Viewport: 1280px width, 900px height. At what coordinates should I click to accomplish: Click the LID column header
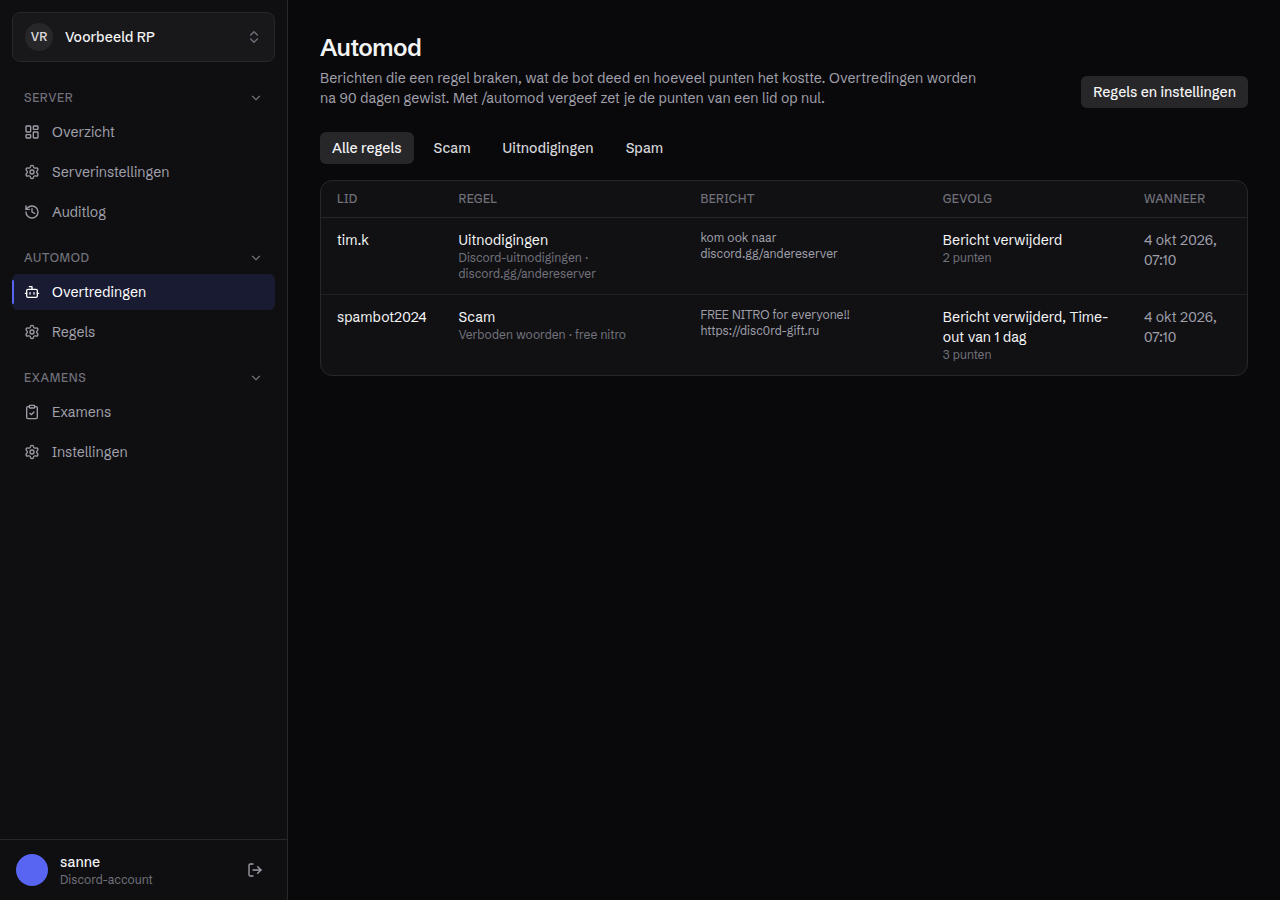click(x=347, y=199)
